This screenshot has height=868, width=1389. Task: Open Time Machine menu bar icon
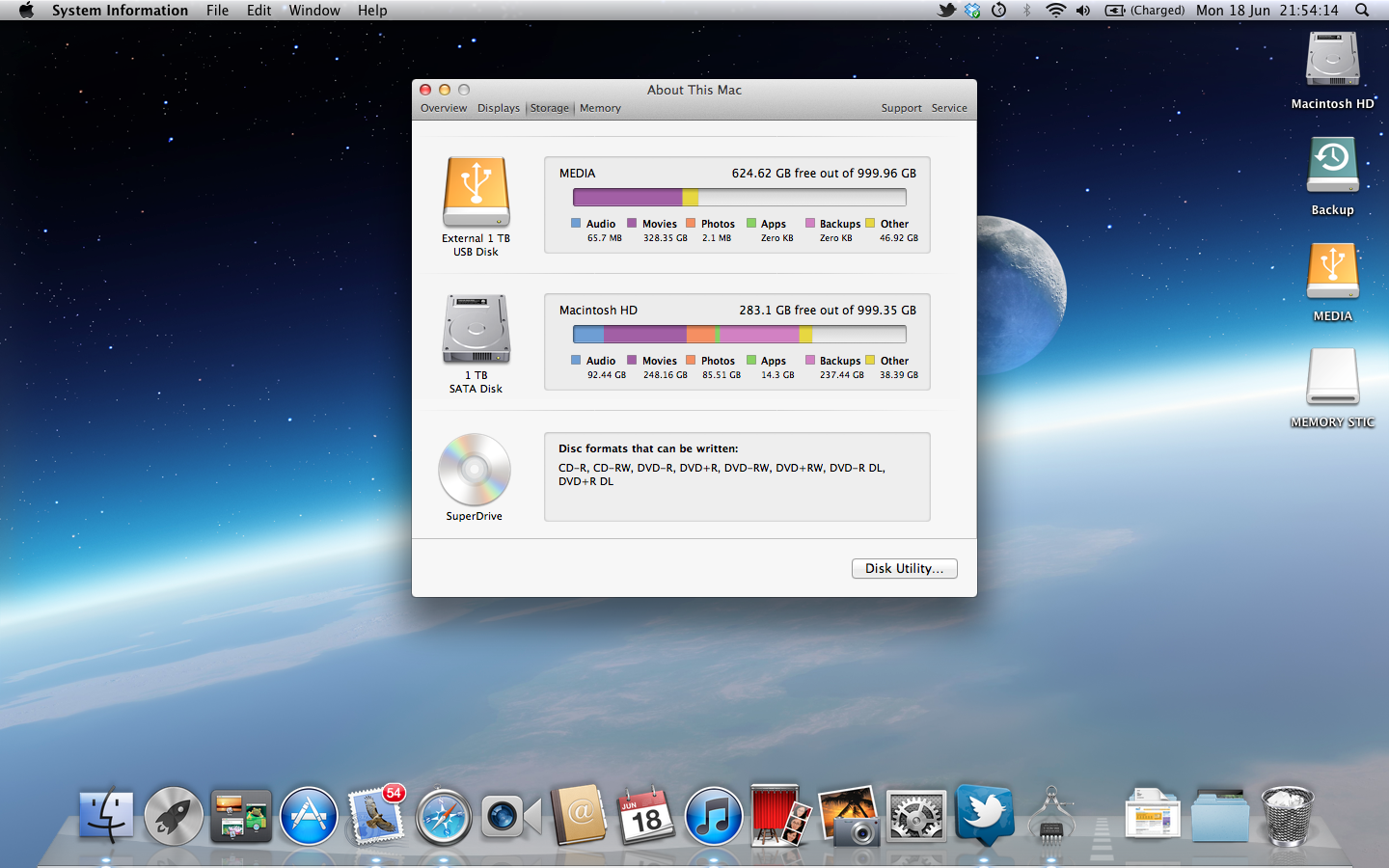pos(999,10)
